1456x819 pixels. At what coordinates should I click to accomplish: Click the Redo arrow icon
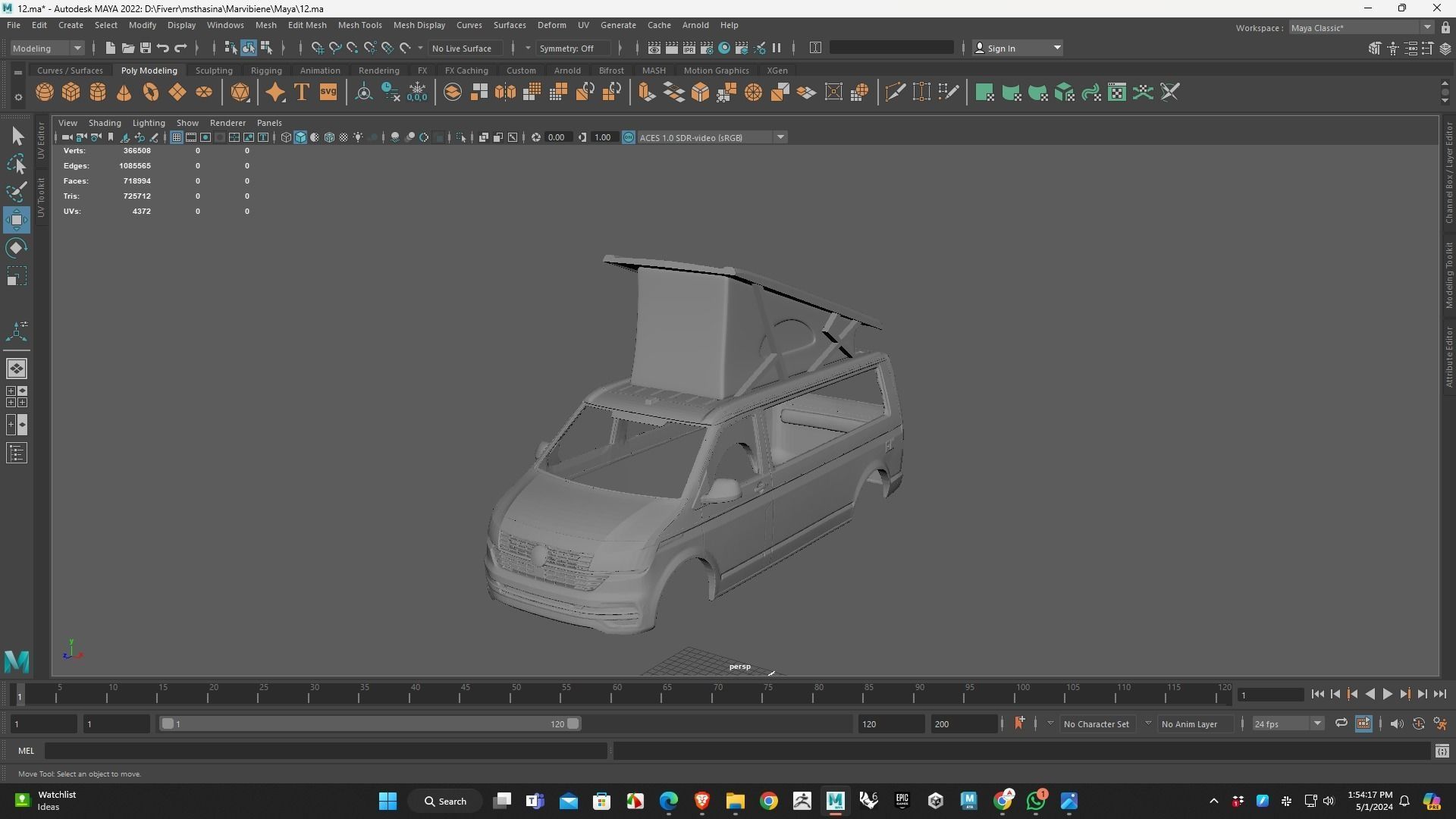coord(180,48)
